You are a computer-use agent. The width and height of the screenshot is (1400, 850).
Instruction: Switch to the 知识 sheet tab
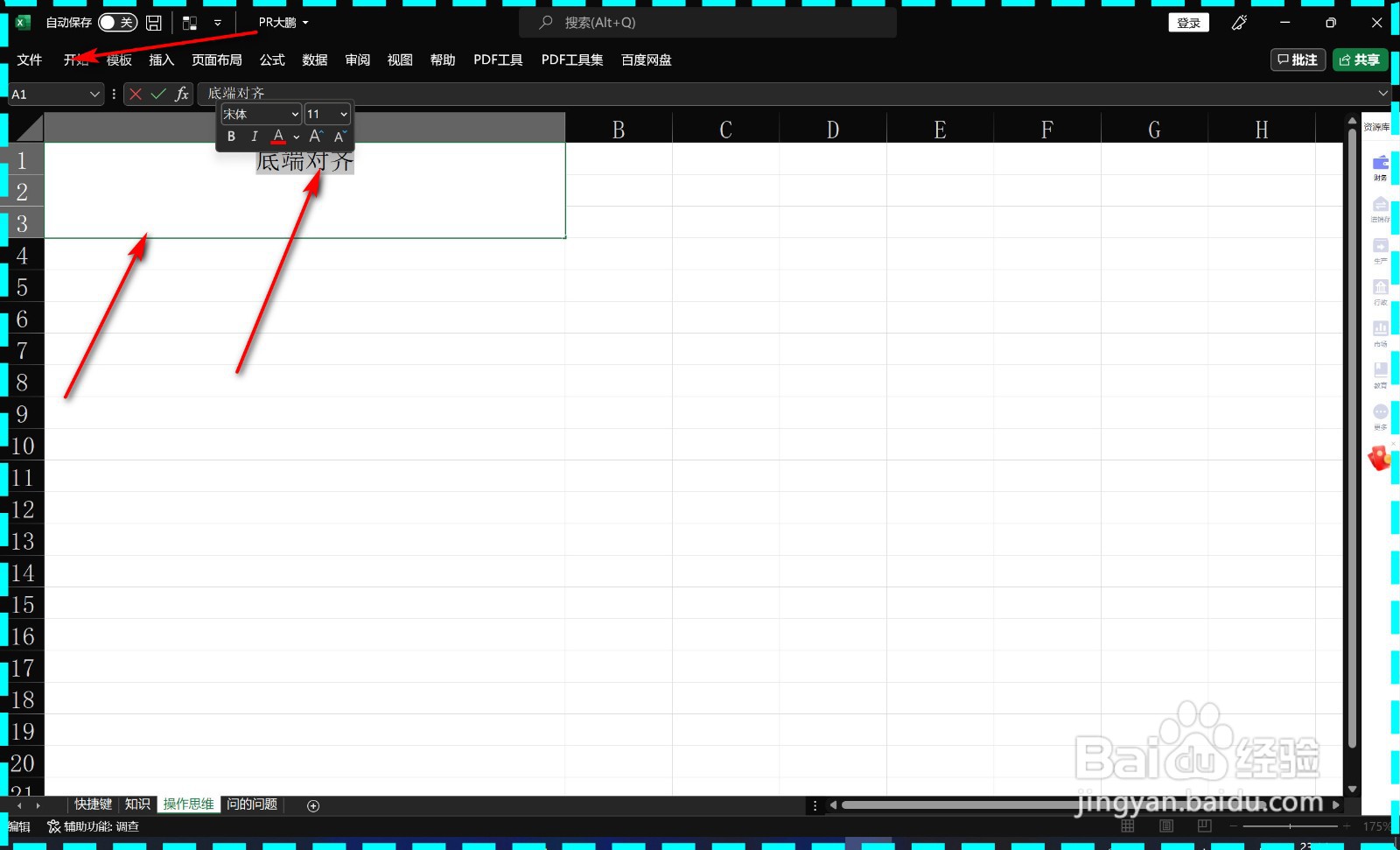click(x=137, y=804)
